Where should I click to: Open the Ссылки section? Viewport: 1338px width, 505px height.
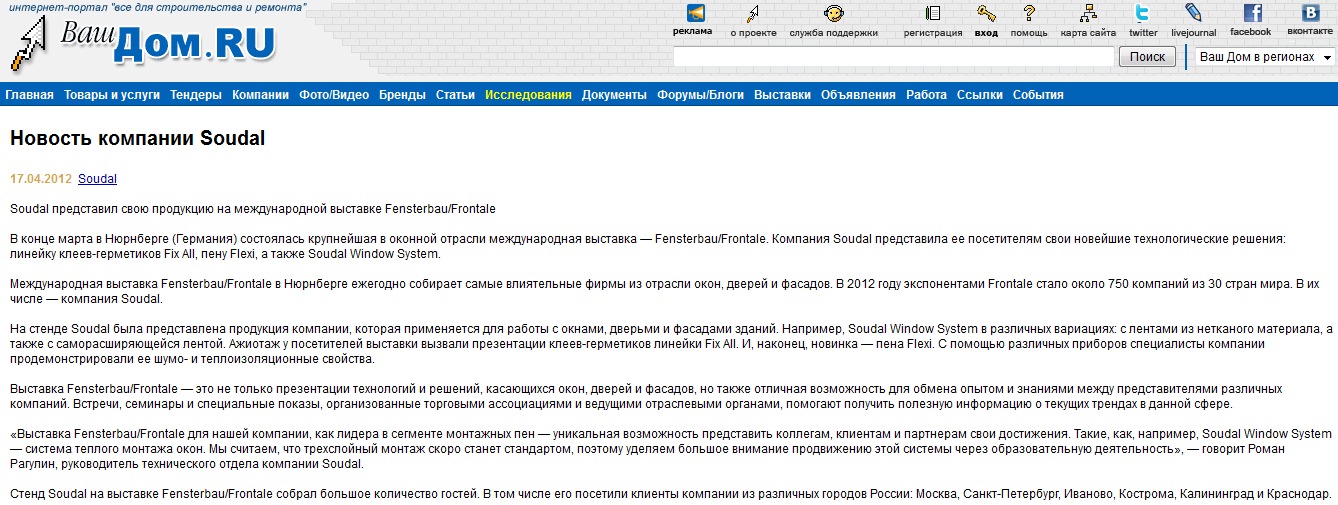click(980, 95)
